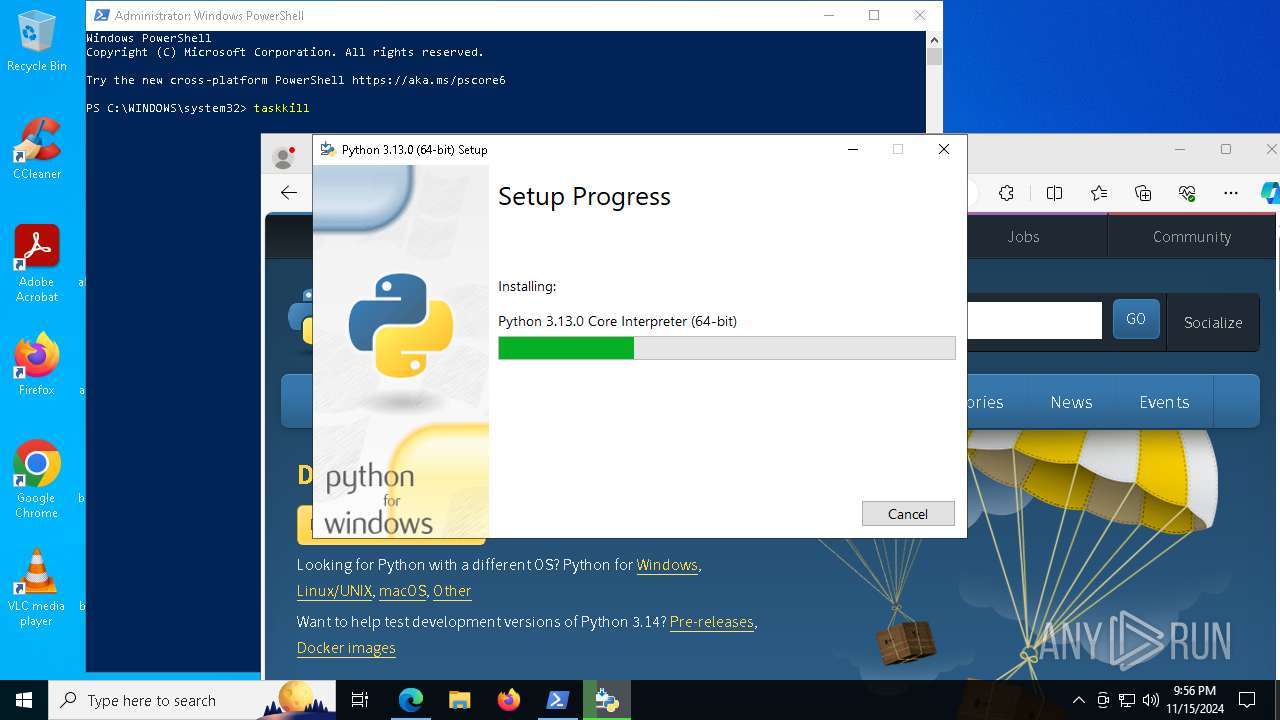Image resolution: width=1280 pixels, height=720 pixels.
Task: Open File Explorer from taskbar
Action: click(x=459, y=700)
